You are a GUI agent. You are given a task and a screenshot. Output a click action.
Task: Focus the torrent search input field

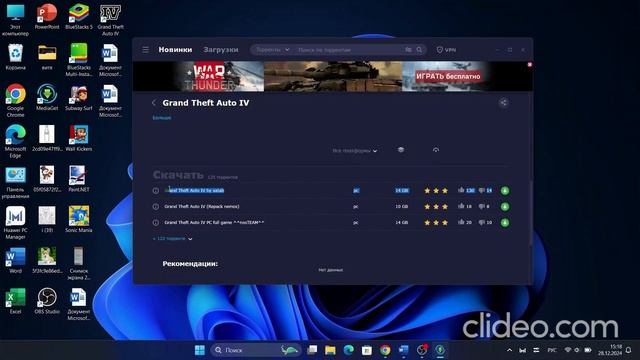(347, 50)
